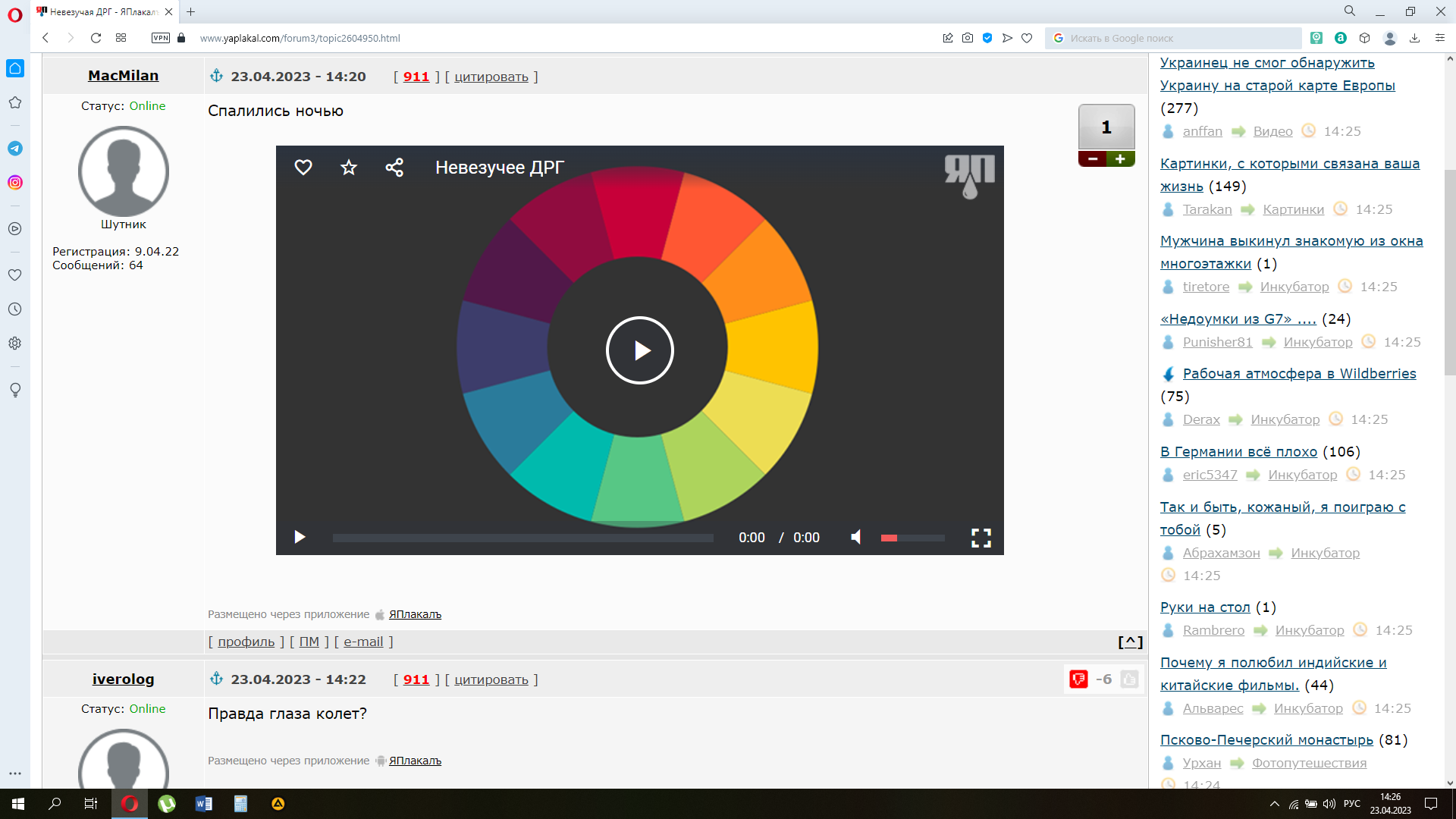Toggle the VPN badge in address bar
1456x819 pixels.
pyautogui.click(x=161, y=38)
